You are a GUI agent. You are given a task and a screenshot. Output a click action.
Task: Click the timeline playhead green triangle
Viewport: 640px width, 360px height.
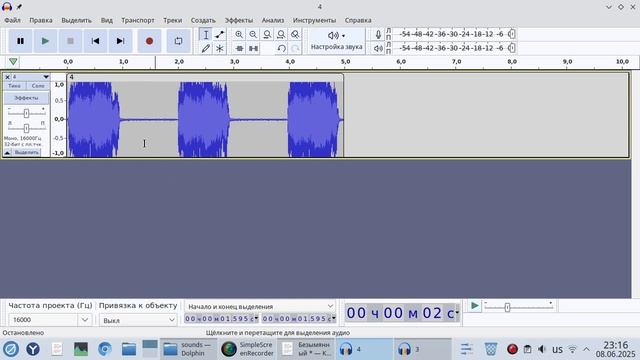click(x=13, y=62)
